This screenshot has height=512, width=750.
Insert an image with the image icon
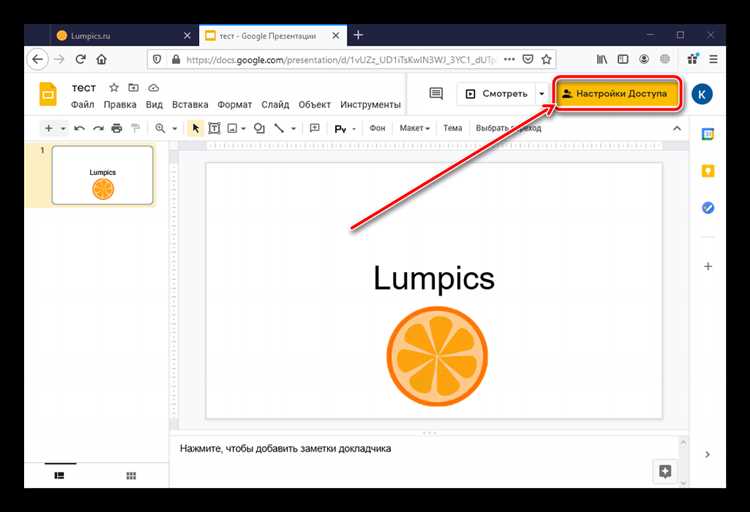click(232, 128)
